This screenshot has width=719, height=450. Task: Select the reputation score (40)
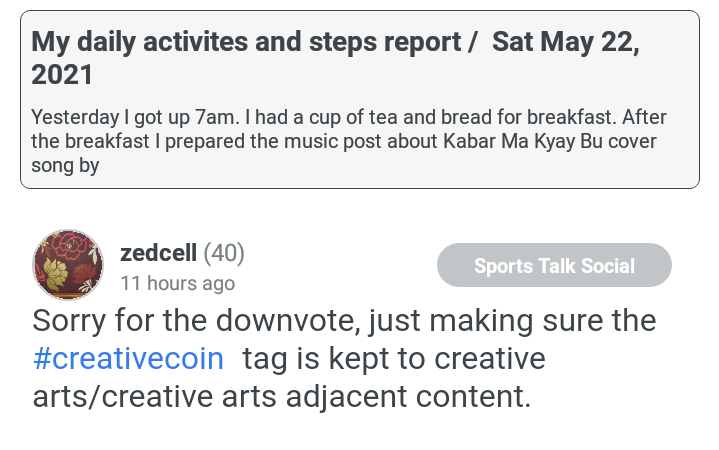point(224,253)
